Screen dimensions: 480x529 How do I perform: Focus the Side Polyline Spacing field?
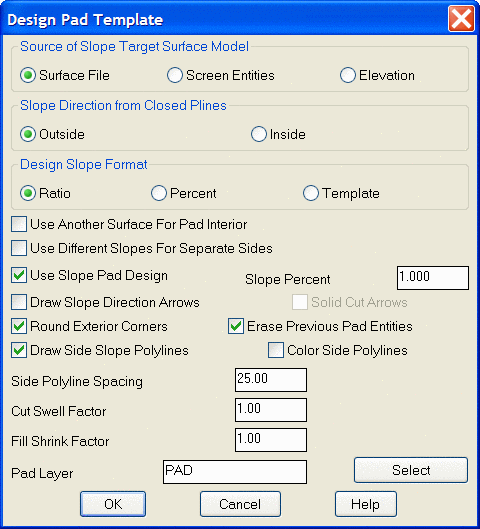[271, 380]
